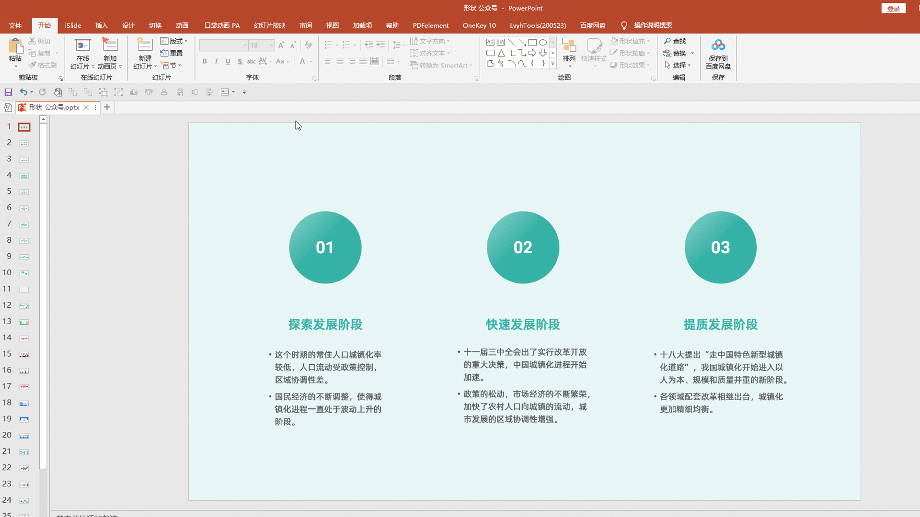Switch to the OneKey 10 tab

[x=479, y=25]
